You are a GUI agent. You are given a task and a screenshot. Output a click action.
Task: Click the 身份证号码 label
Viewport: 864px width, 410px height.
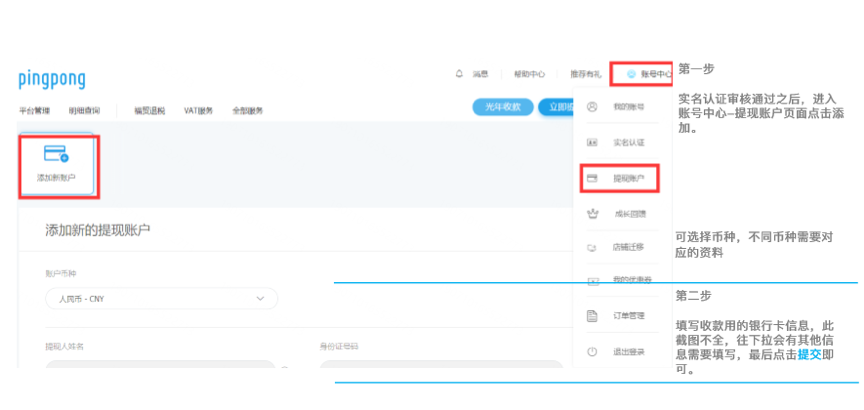point(339,347)
